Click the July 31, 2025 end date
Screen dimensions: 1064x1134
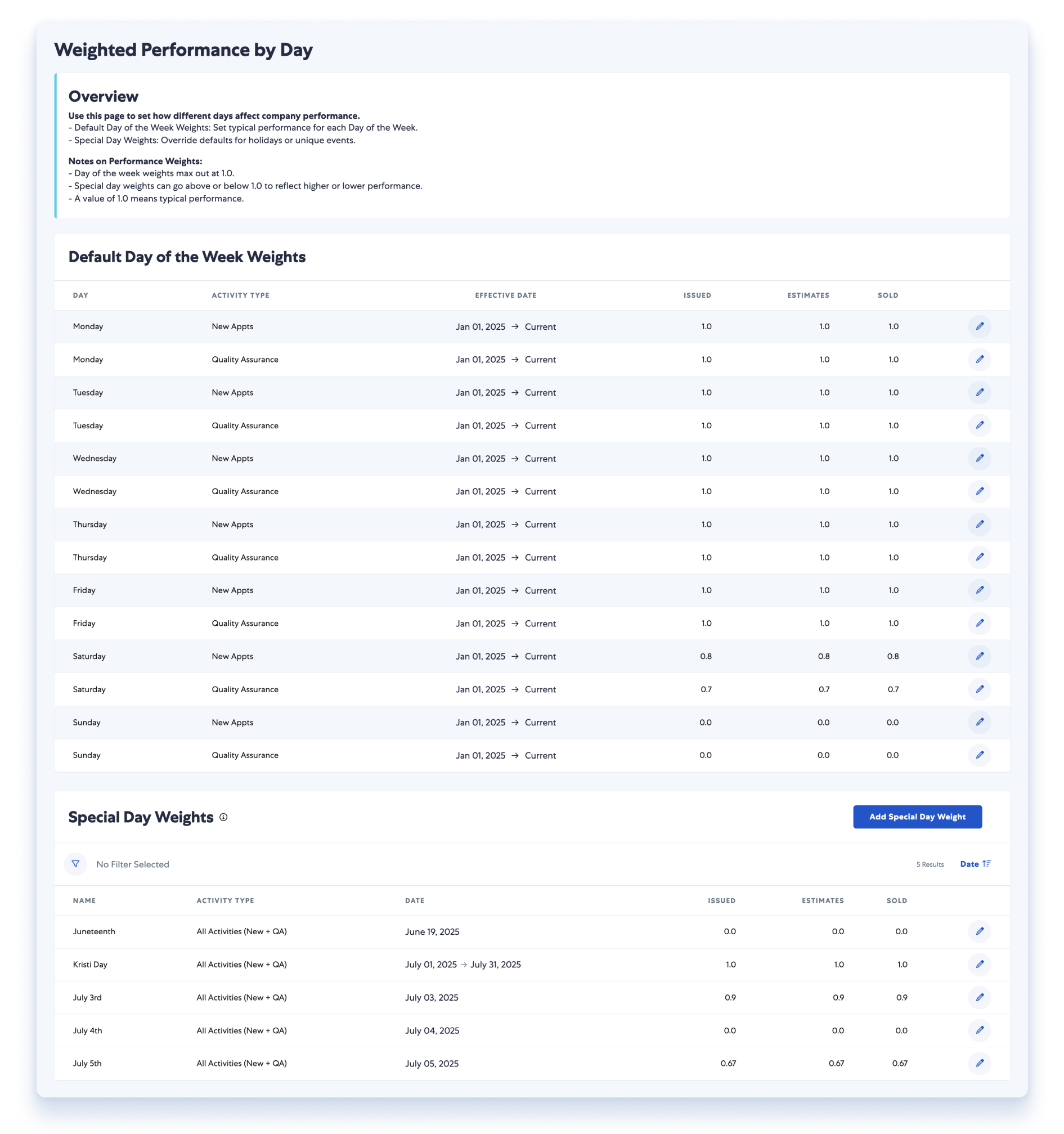click(x=496, y=965)
